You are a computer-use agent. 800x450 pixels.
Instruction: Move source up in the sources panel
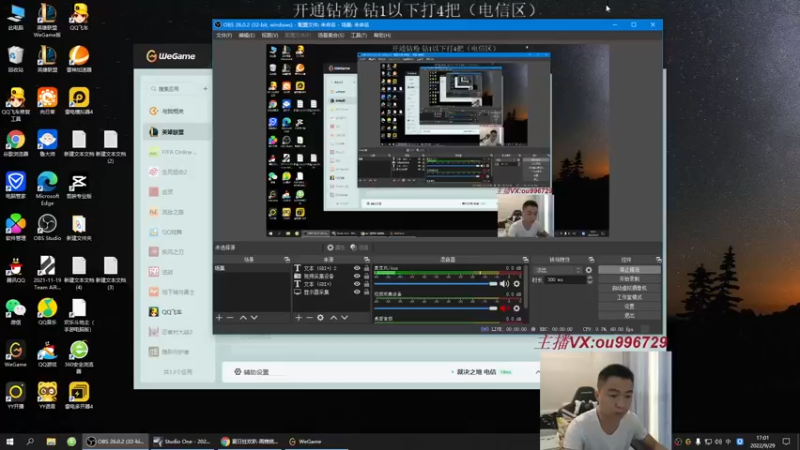tap(334, 317)
